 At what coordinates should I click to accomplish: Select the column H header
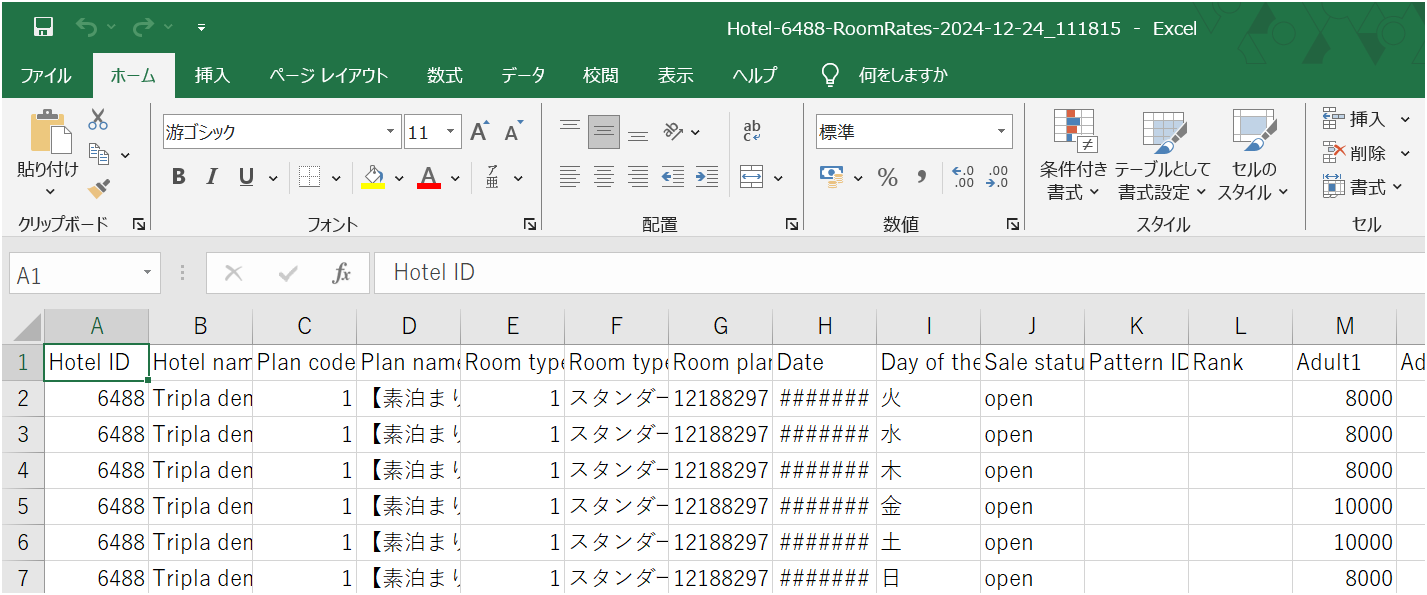[x=824, y=326]
